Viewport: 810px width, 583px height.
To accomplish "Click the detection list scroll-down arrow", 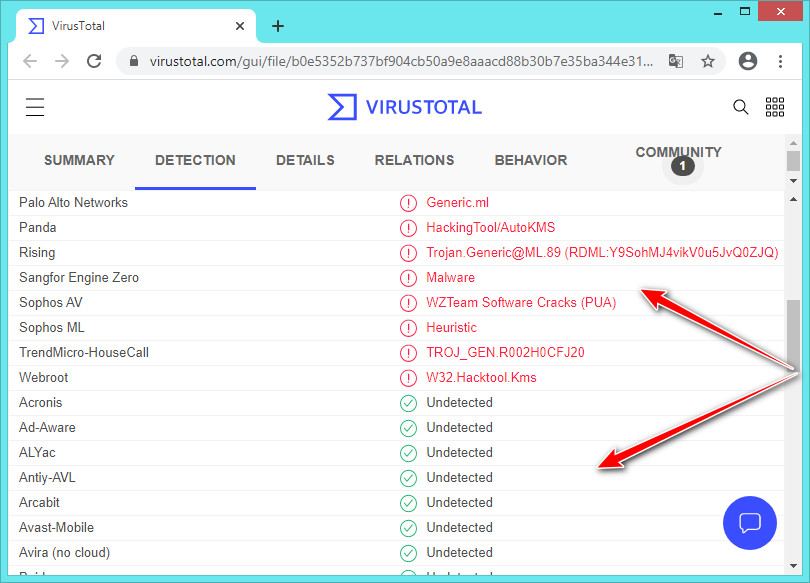I will pyautogui.click(x=793, y=566).
